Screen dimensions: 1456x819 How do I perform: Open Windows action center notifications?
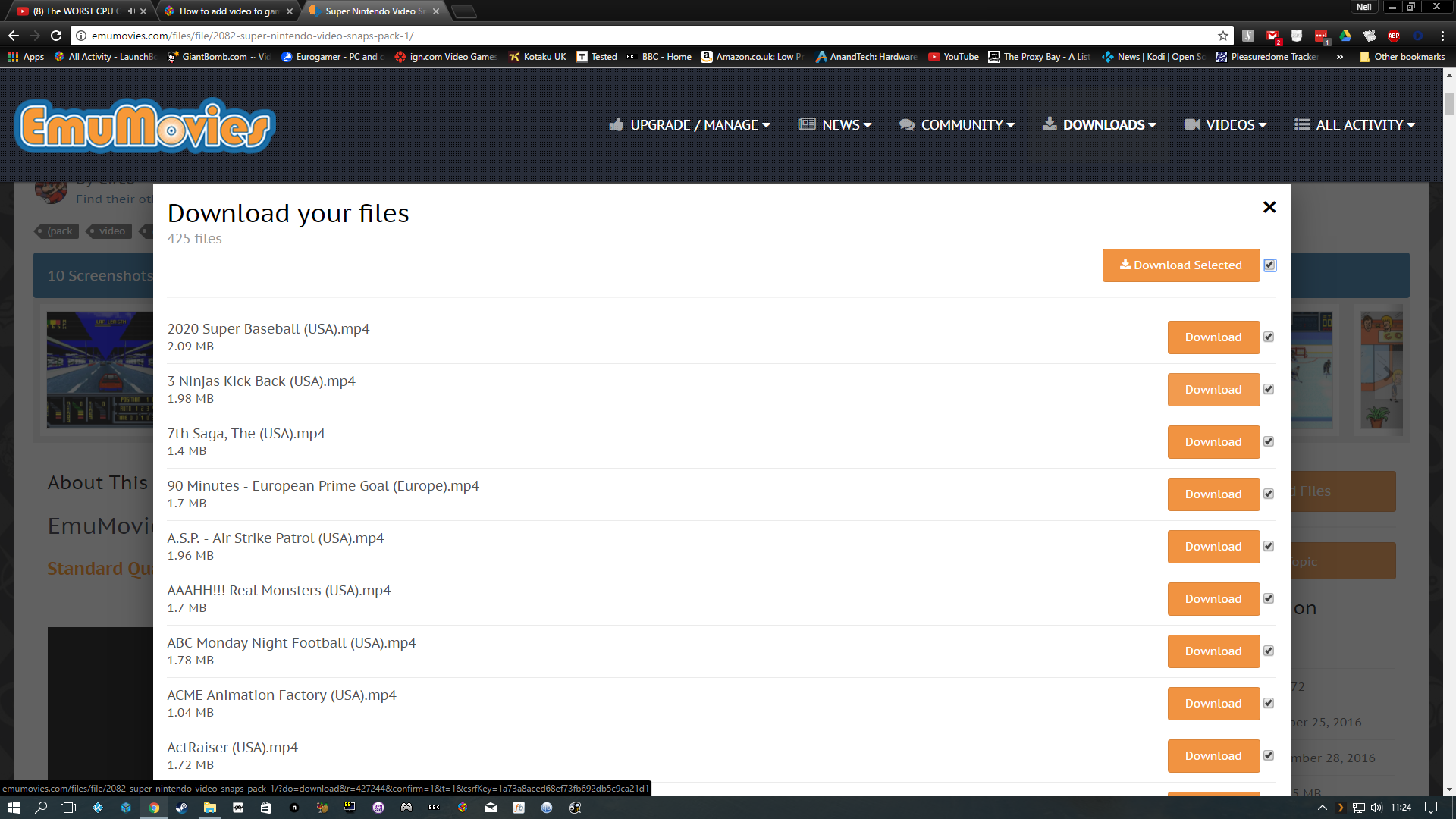[1431, 808]
